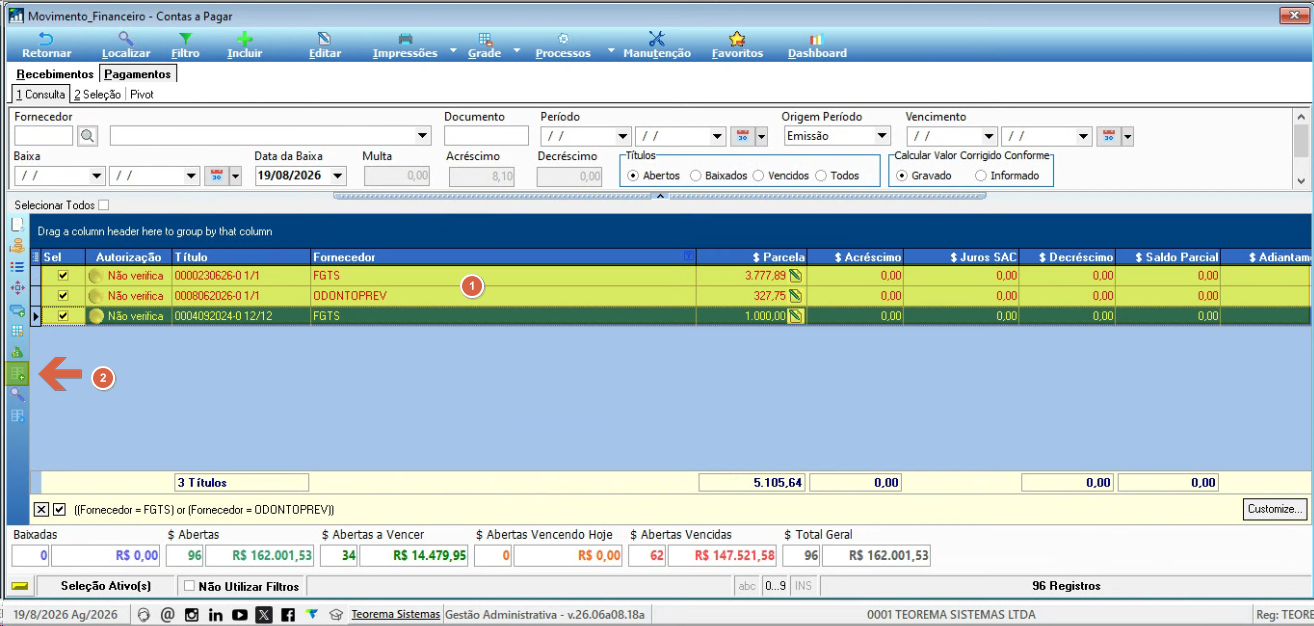Click the bulleted list icon in left sidebar
The width and height of the screenshot is (1314, 626).
pyautogui.click(x=17, y=267)
